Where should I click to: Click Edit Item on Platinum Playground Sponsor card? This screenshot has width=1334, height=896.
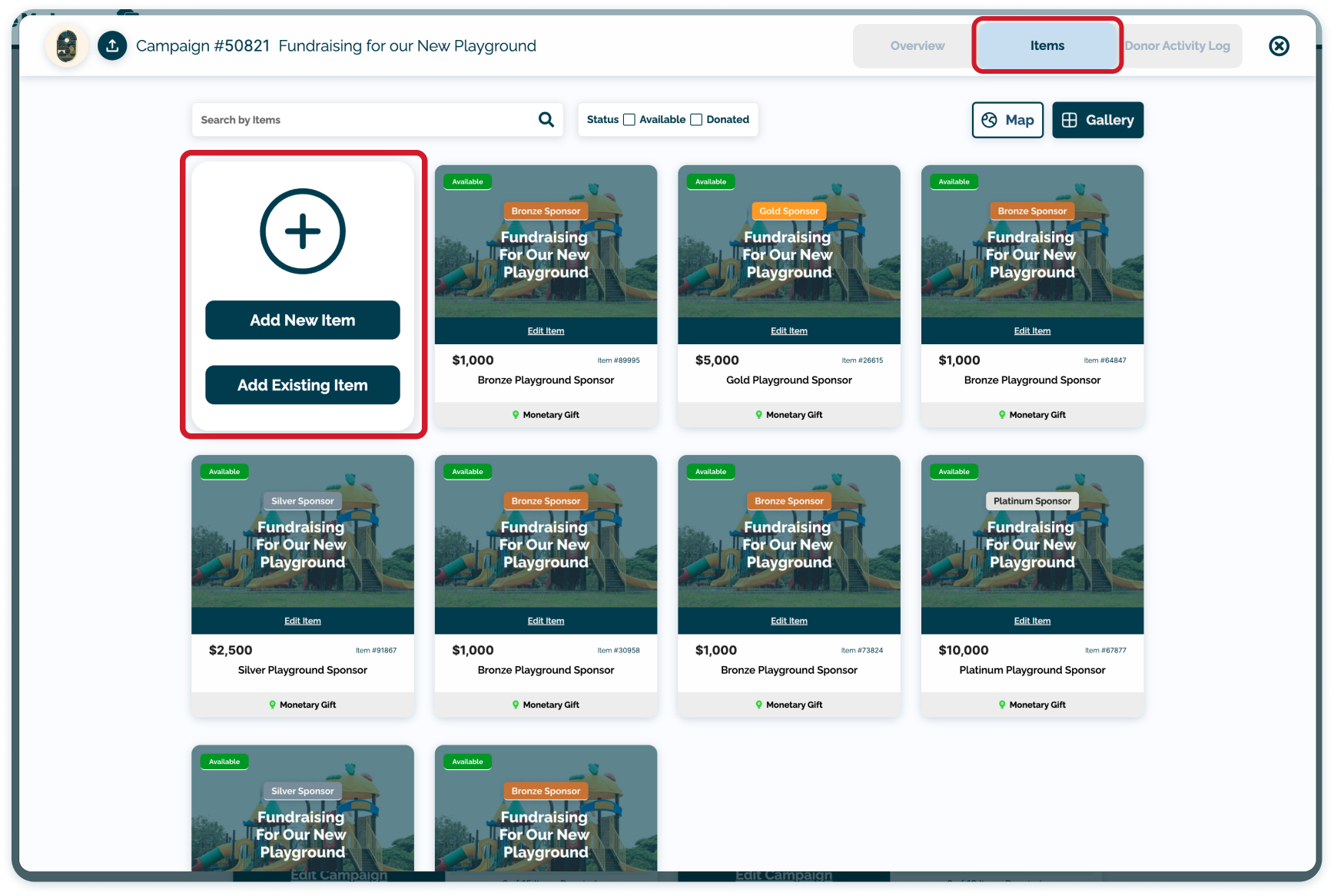1031,621
